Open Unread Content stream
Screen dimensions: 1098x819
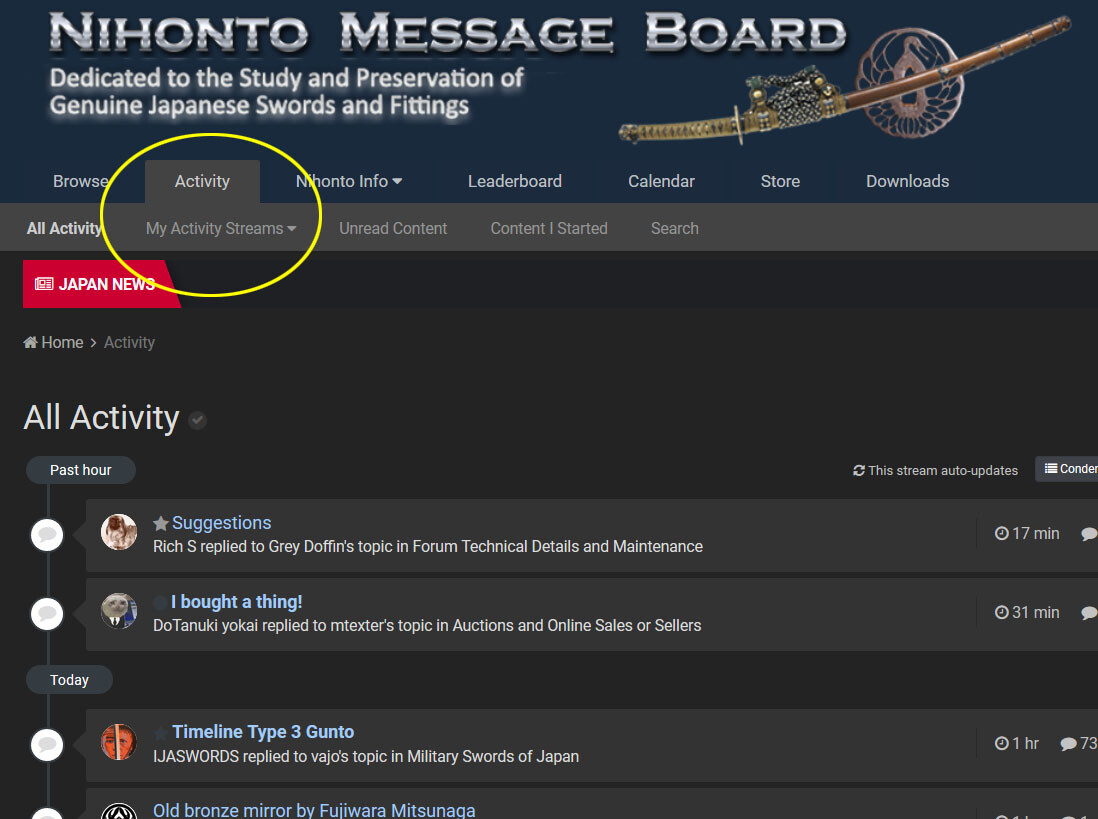(x=393, y=228)
